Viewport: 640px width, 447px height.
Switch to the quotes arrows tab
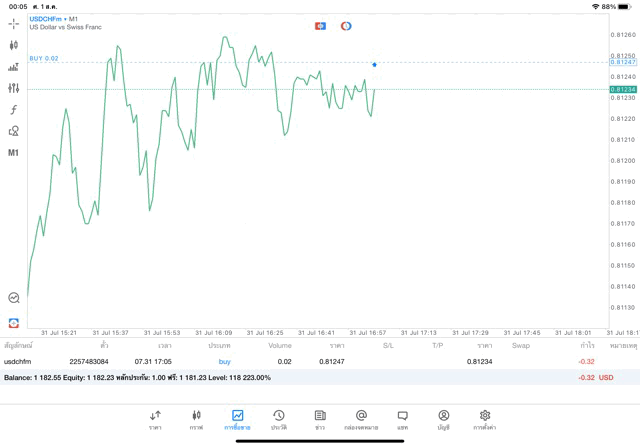pos(155,419)
